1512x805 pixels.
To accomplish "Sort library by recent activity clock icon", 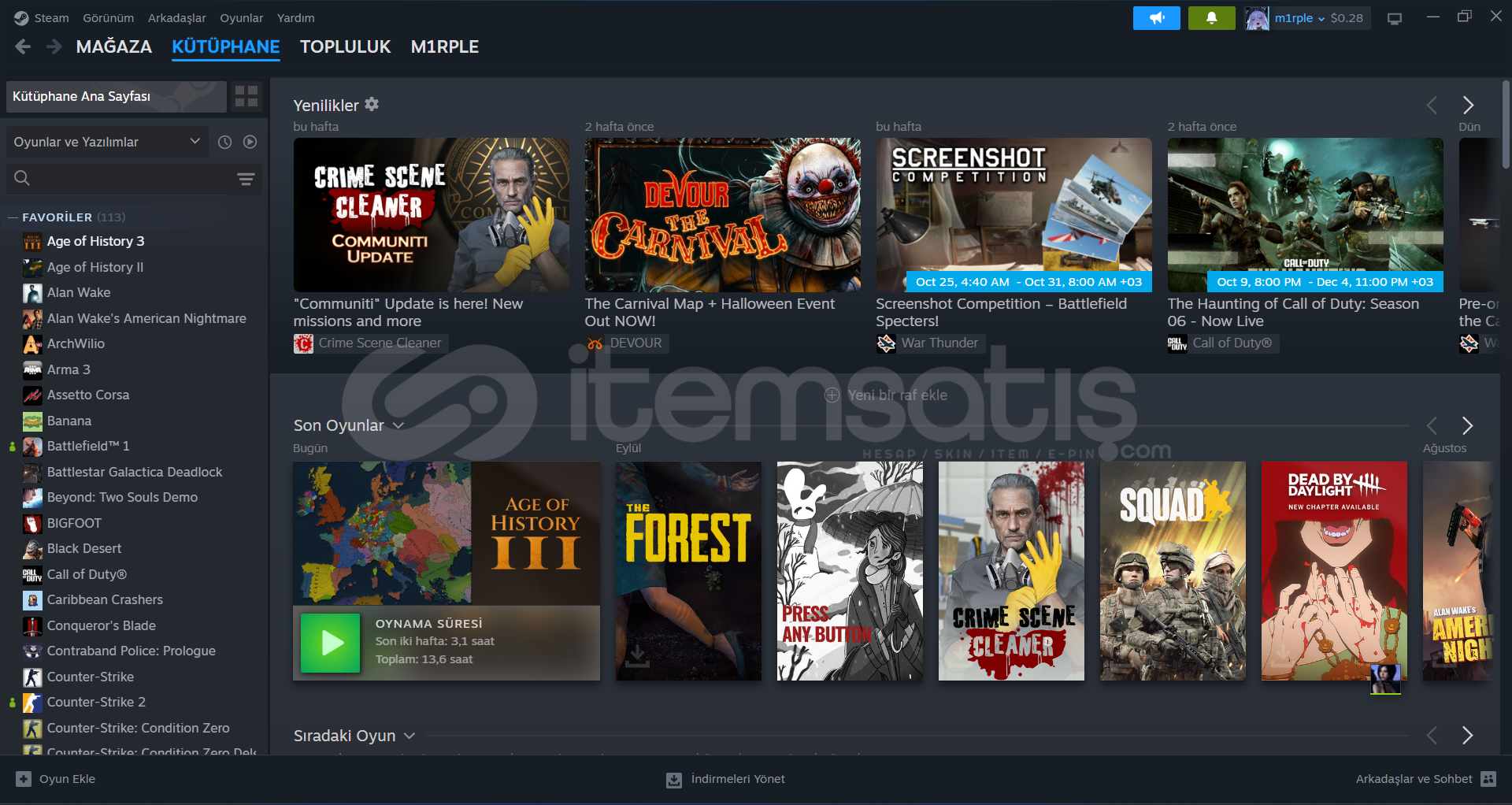I will point(224,142).
